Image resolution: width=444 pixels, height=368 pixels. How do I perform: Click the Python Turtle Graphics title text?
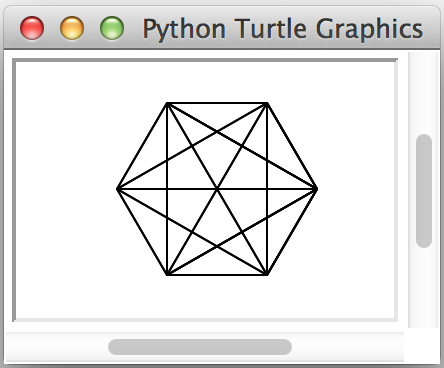click(x=283, y=29)
